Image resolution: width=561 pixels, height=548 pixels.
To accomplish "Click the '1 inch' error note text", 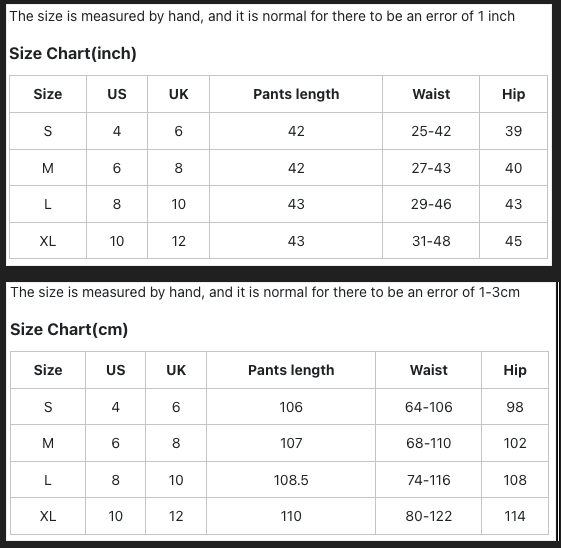I will tap(496, 16).
